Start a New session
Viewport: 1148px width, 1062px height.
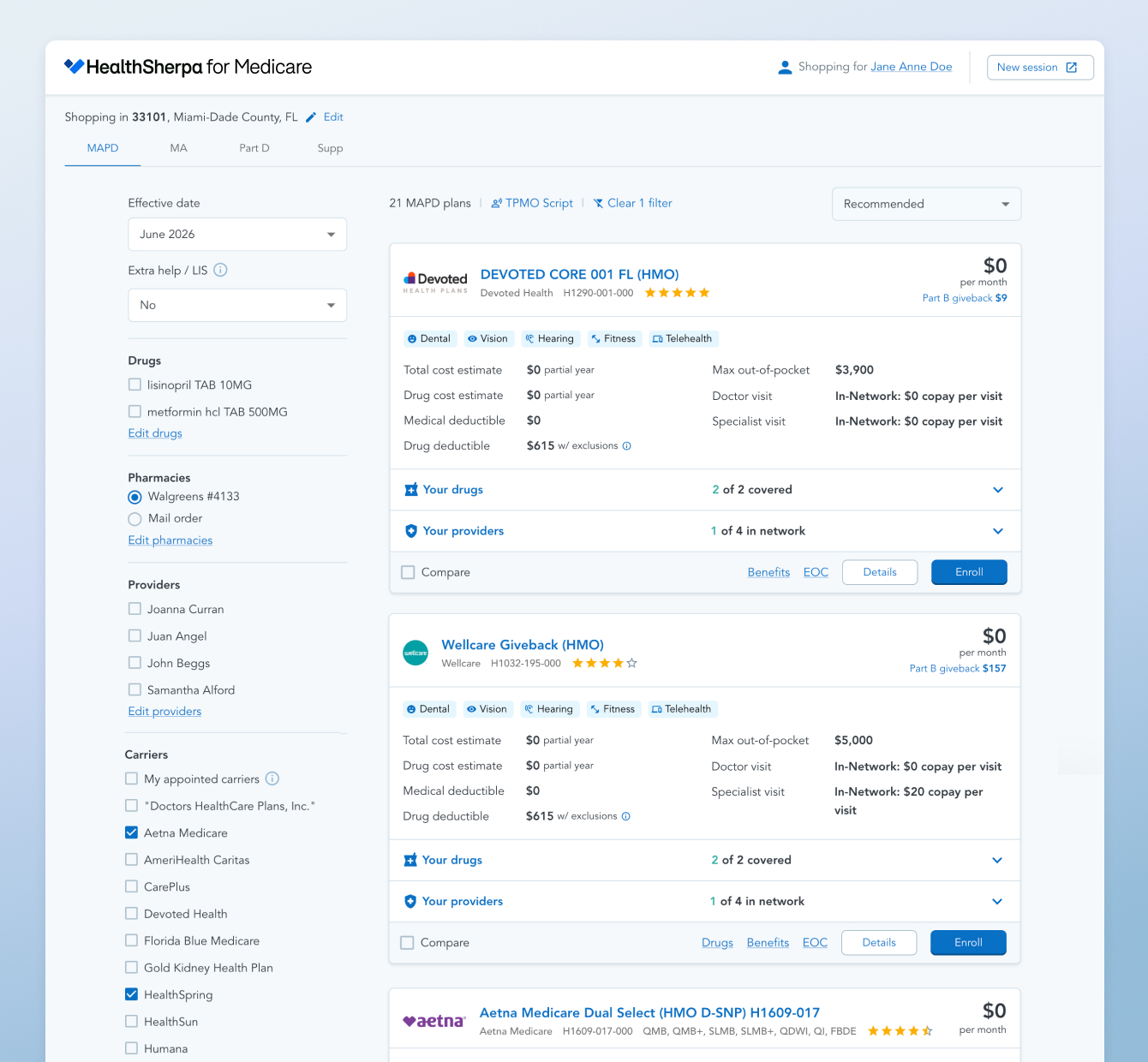point(1040,68)
